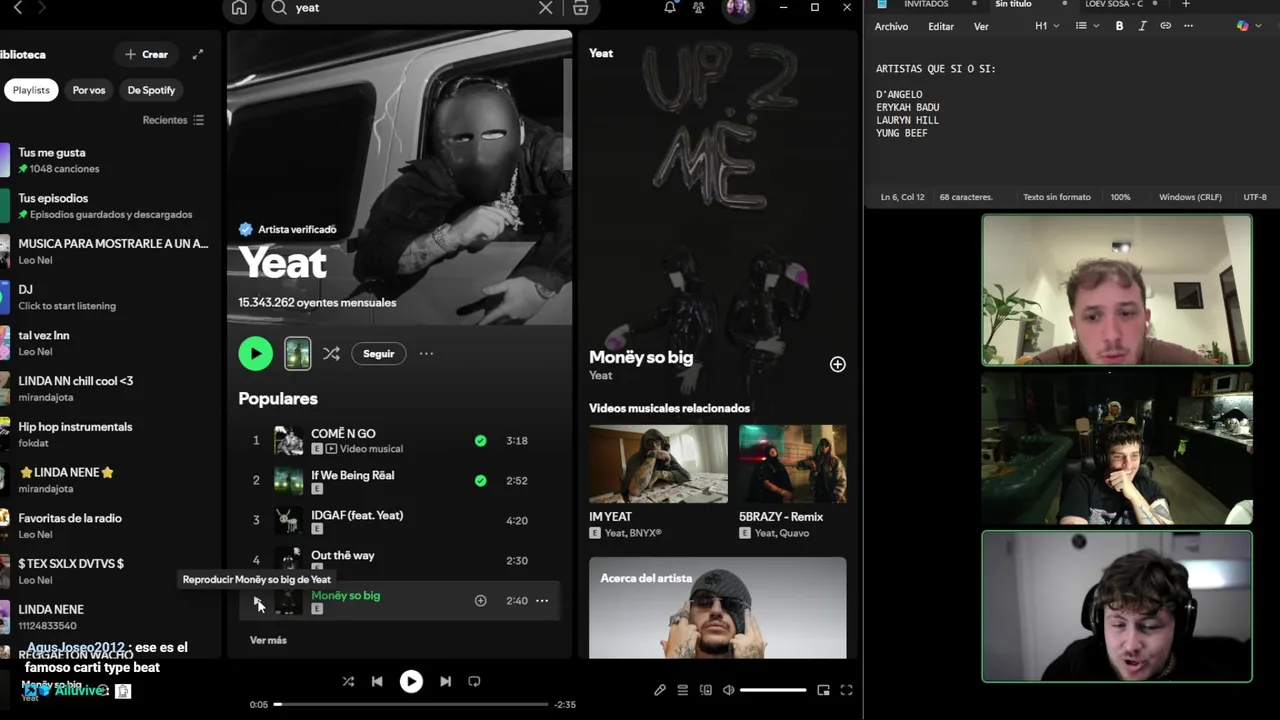Select the Playlists filter chip

click(x=31, y=90)
